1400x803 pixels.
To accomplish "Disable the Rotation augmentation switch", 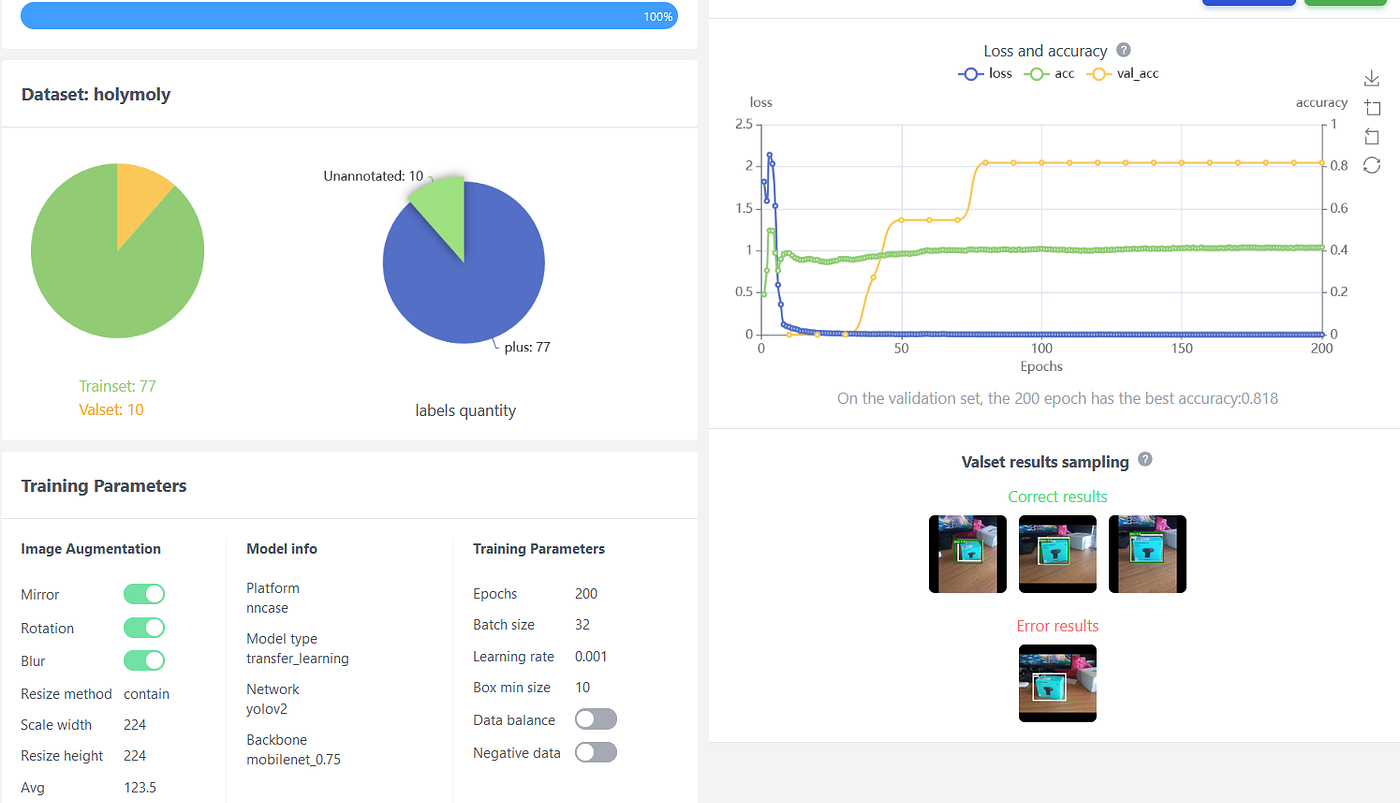I will pos(144,628).
